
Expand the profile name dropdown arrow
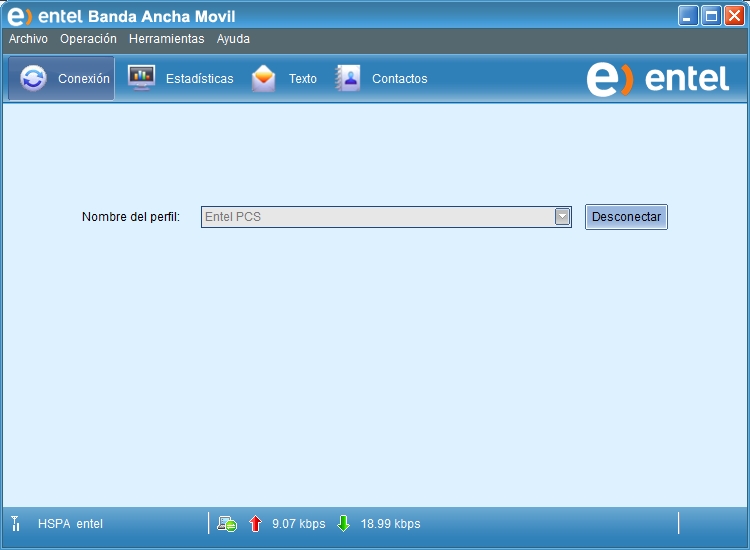click(x=562, y=217)
